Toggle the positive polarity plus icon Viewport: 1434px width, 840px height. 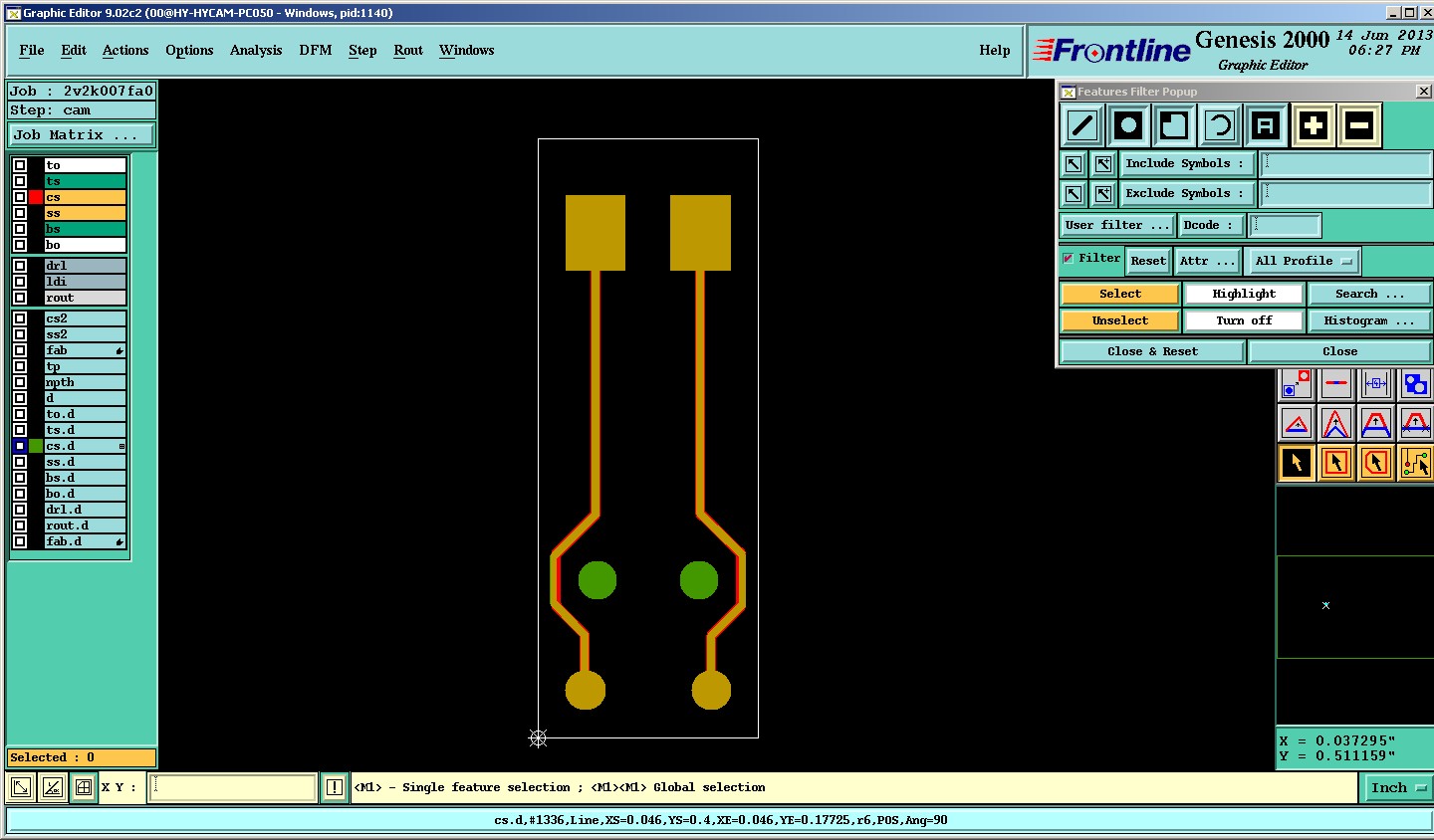[x=1314, y=125]
